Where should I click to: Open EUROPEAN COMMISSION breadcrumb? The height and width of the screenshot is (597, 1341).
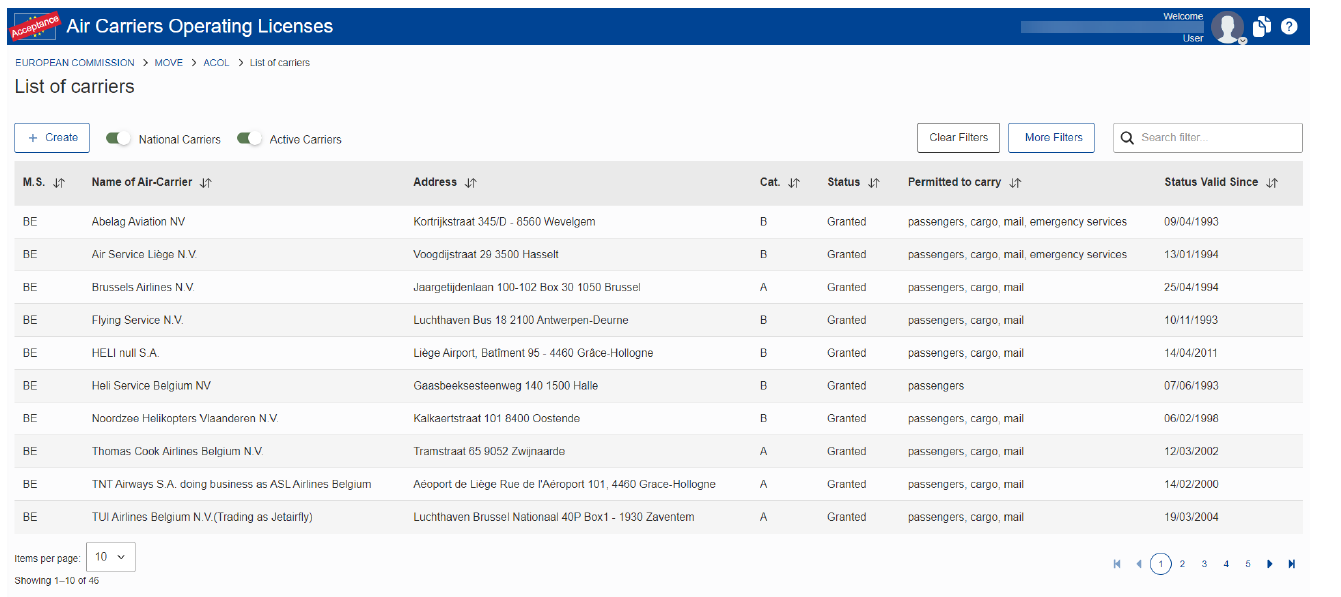[x=75, y=63]
